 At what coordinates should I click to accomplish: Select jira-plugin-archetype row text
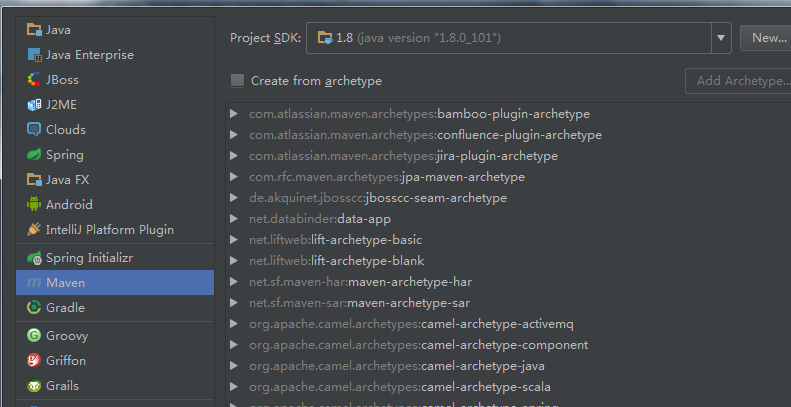point(404,156)
